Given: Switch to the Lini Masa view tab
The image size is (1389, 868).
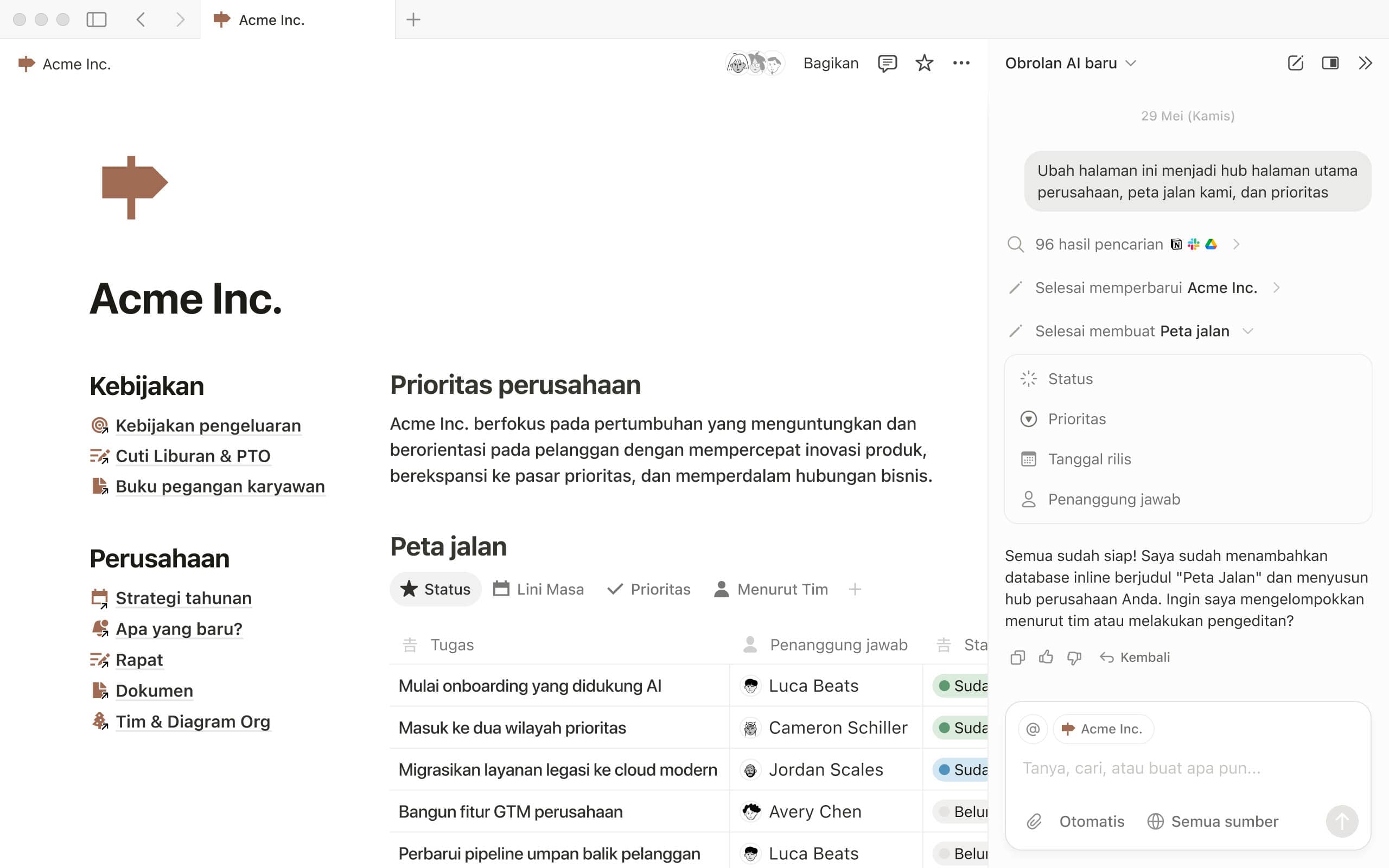Looking at the screenshot, I should (538, 589).
